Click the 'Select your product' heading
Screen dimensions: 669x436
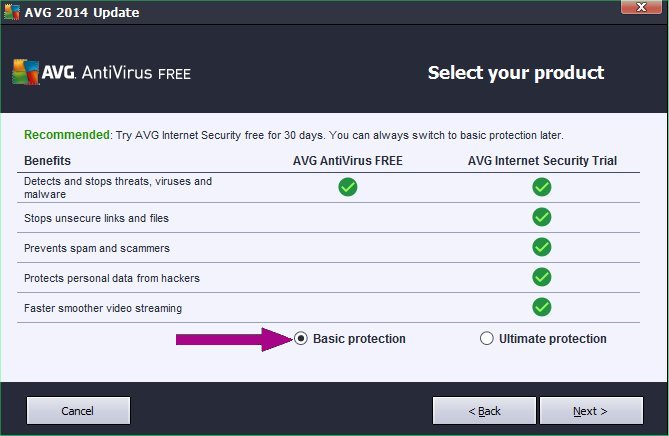[x=516, y=73]
